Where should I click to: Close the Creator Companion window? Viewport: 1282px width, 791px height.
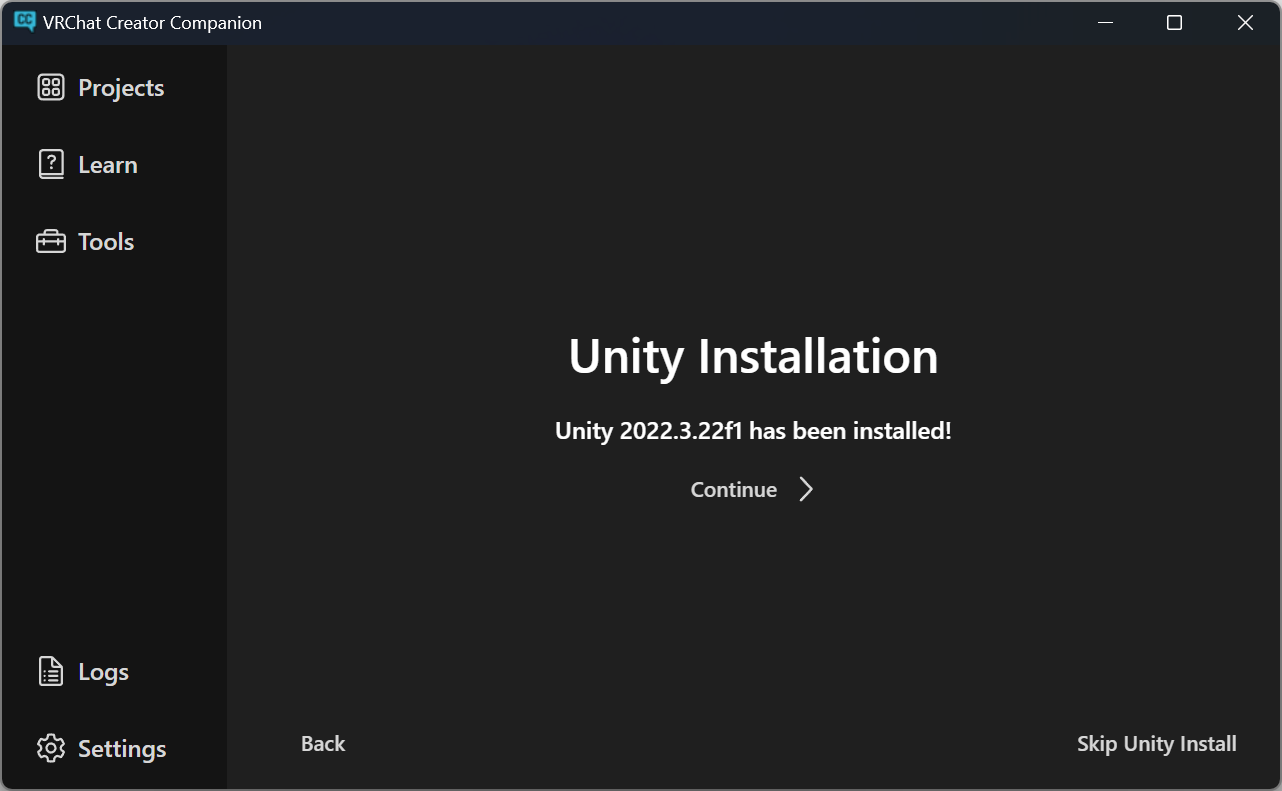pos(1245,22)
